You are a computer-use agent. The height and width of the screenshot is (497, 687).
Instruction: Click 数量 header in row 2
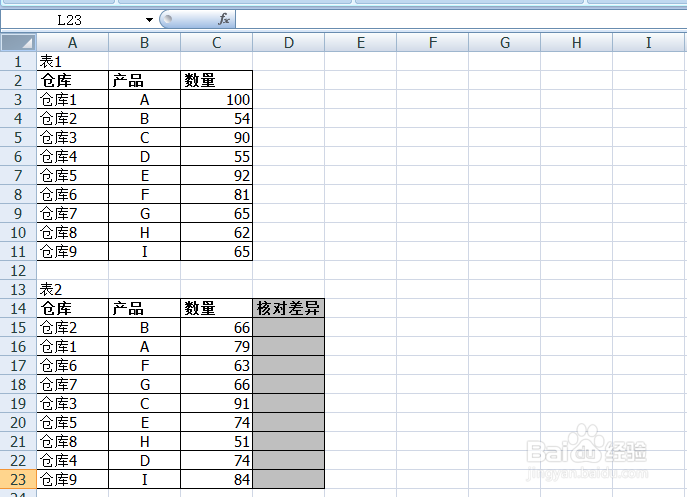(216, 80)
